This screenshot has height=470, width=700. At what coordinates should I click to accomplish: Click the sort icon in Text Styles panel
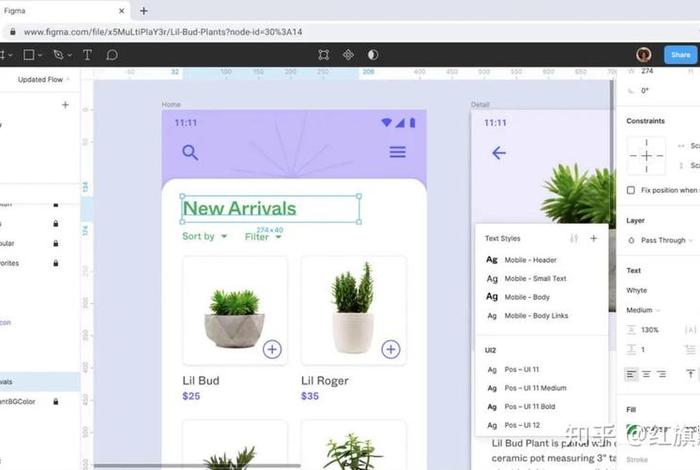(x=574, y=238)
